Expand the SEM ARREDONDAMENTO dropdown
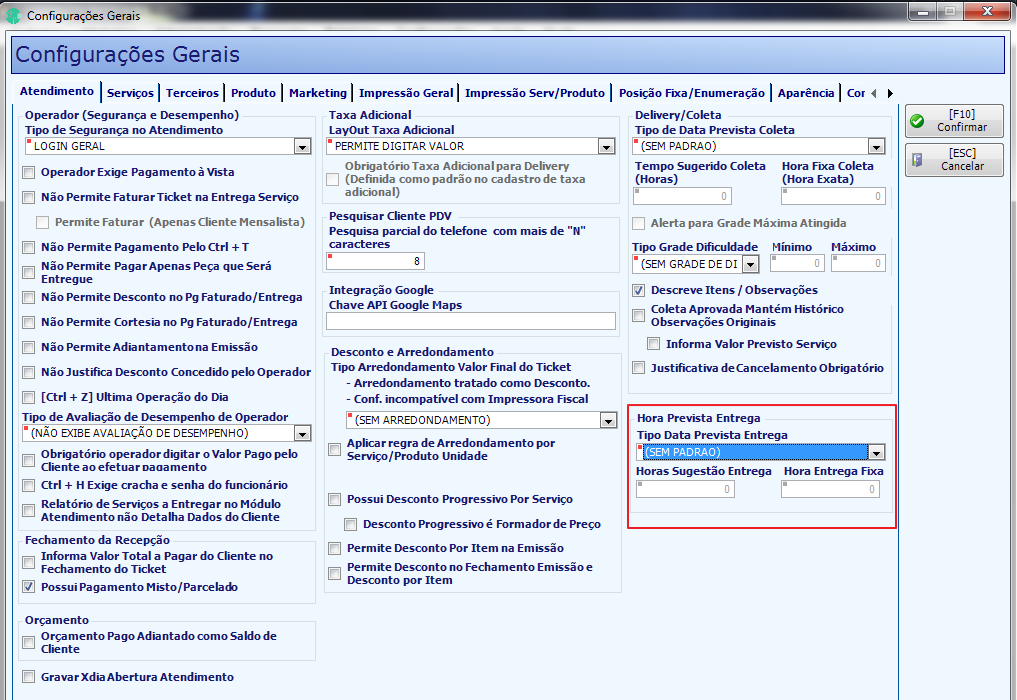 [x=608, y=420]
